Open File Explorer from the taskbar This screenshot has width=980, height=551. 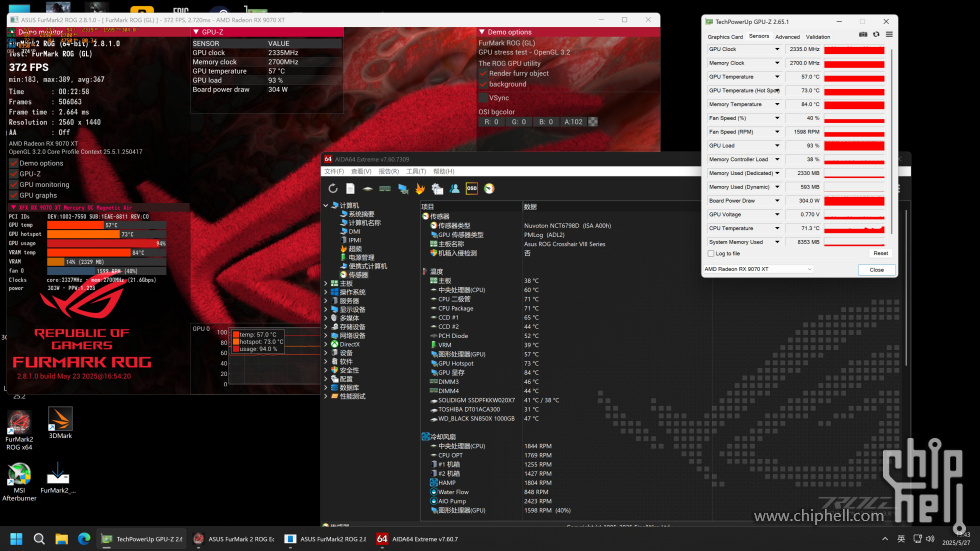coord(61,539)
